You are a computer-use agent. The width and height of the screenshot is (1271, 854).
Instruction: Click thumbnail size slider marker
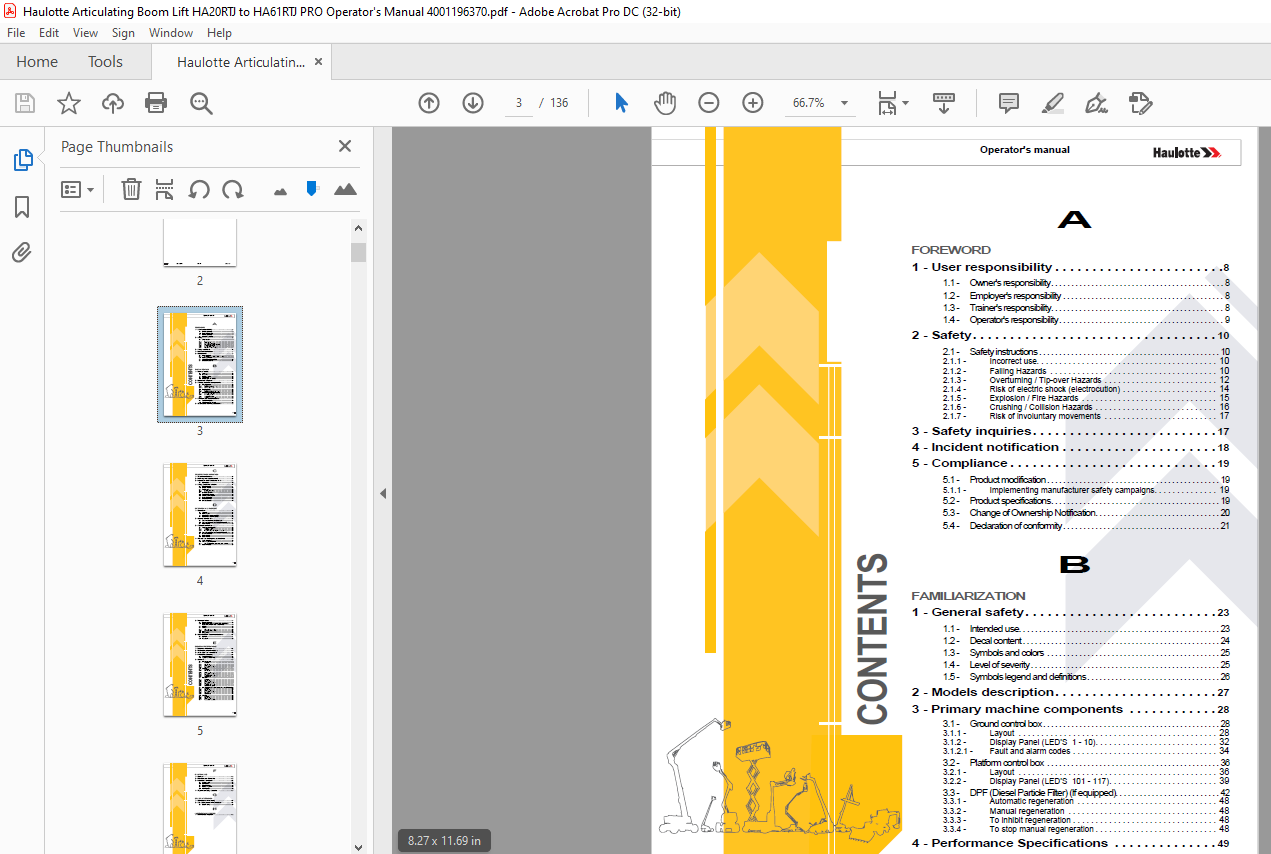tap(312, 188)
